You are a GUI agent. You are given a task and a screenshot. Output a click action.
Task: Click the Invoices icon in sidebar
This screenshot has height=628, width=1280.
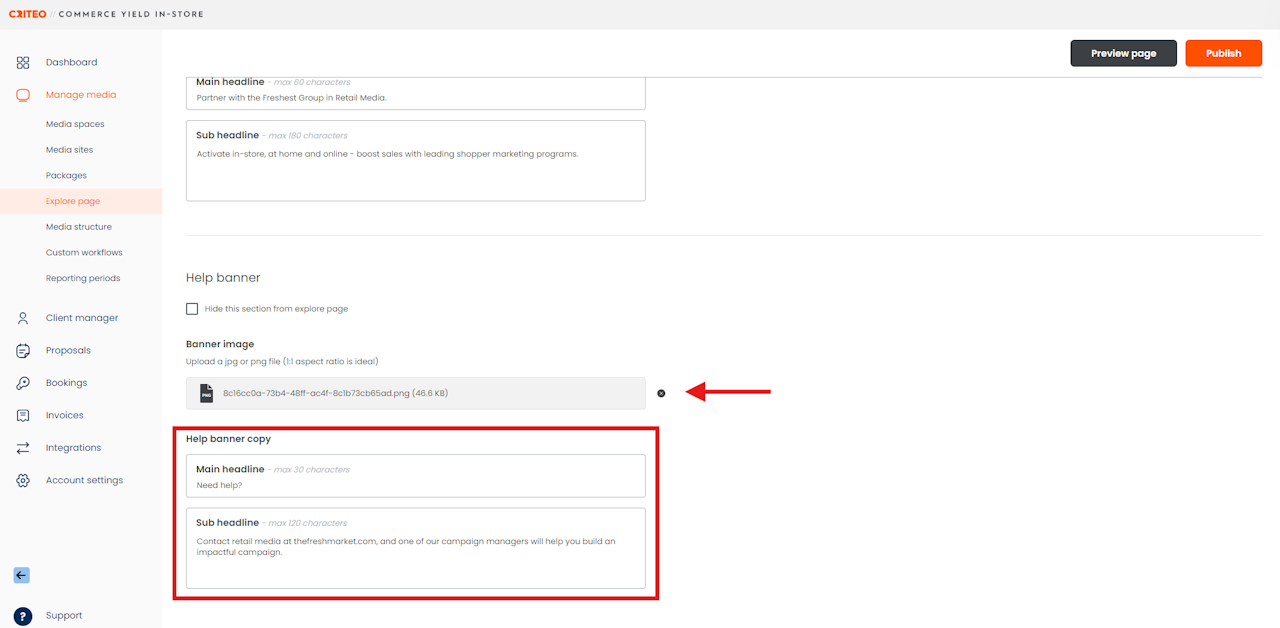[x=23, y=415]
